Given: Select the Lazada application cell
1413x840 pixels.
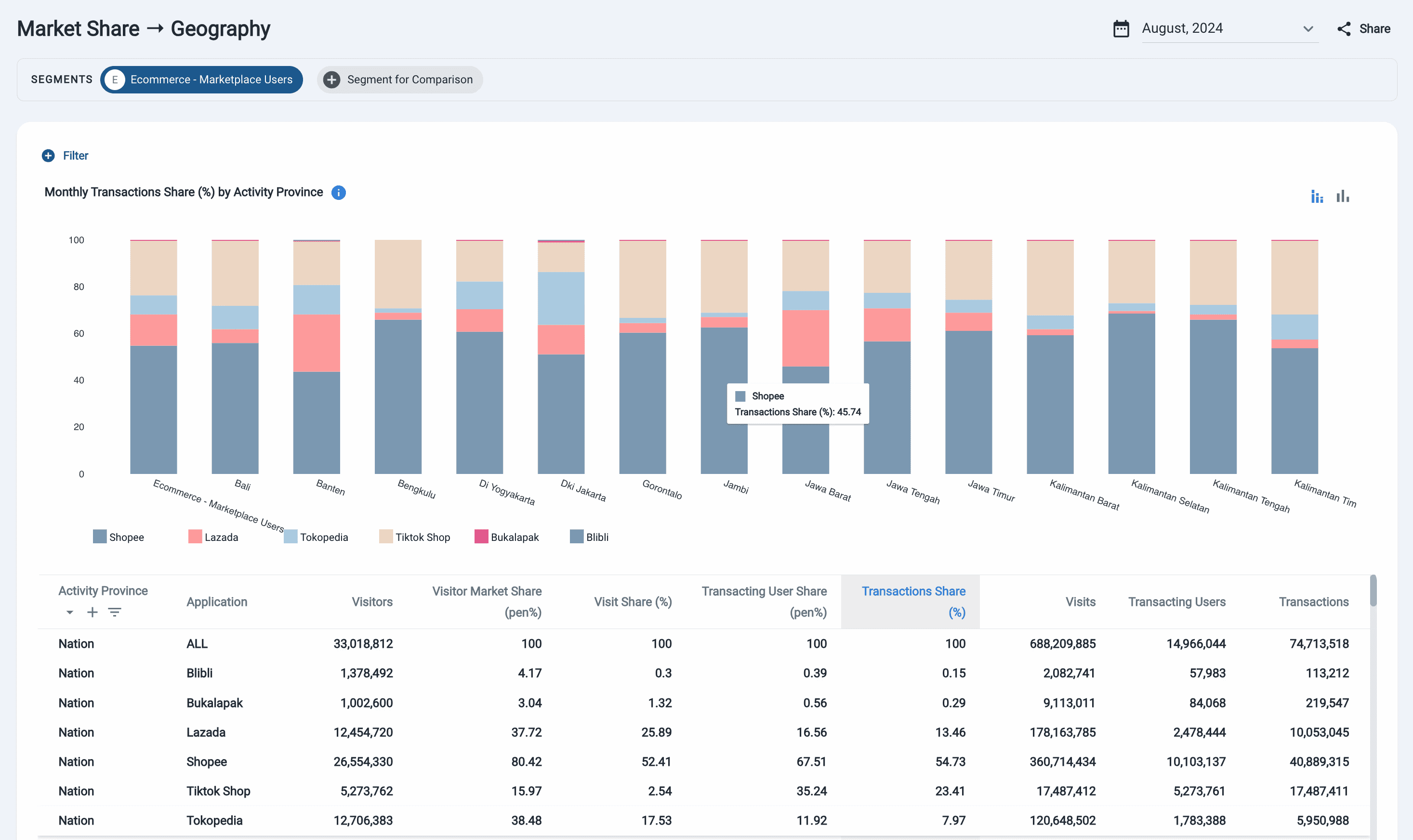Looking at the screenshot, I should coord(206,732).
